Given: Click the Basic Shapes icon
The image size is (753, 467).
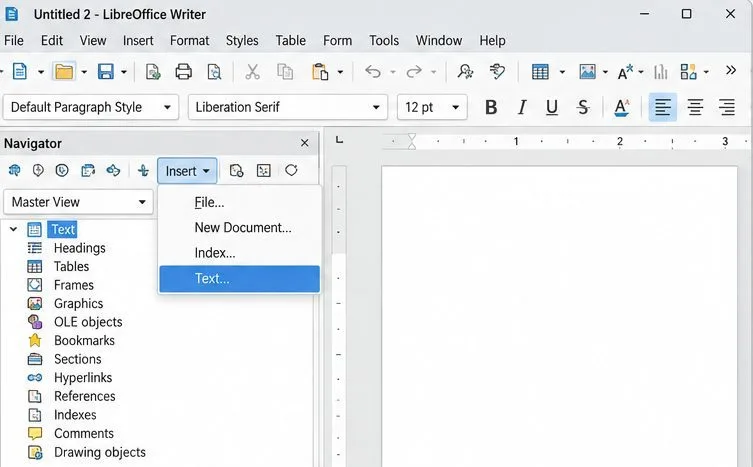Looking at the screenshot, I should pos(688,72).
